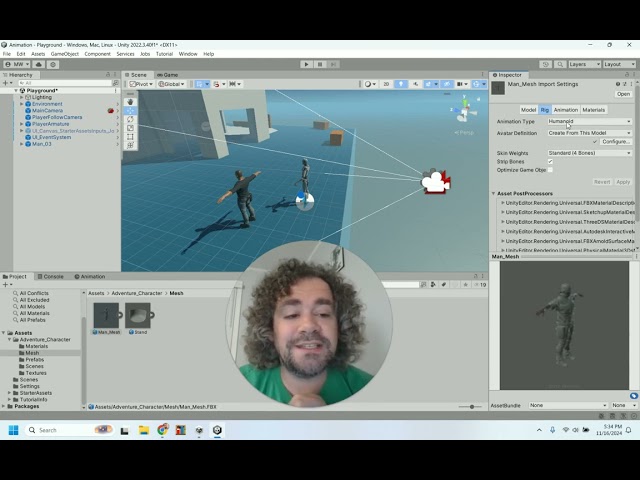The height and width of the screenshot is (480, 640).
Task: Expand the Lighting object in Hierarchy
Action: pos(22,97)
